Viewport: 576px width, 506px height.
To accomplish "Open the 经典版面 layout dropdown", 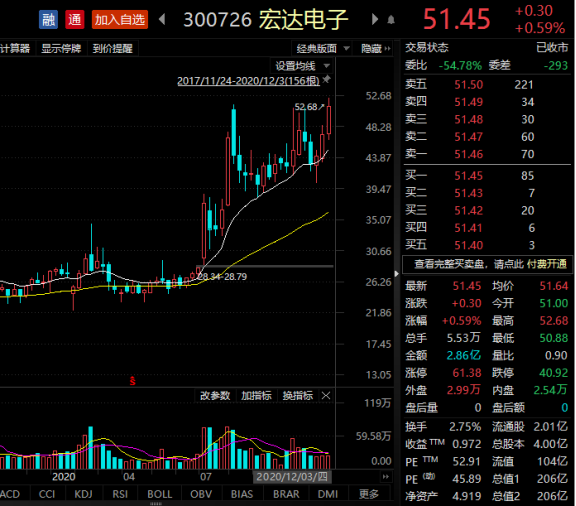I will [322, 48].
